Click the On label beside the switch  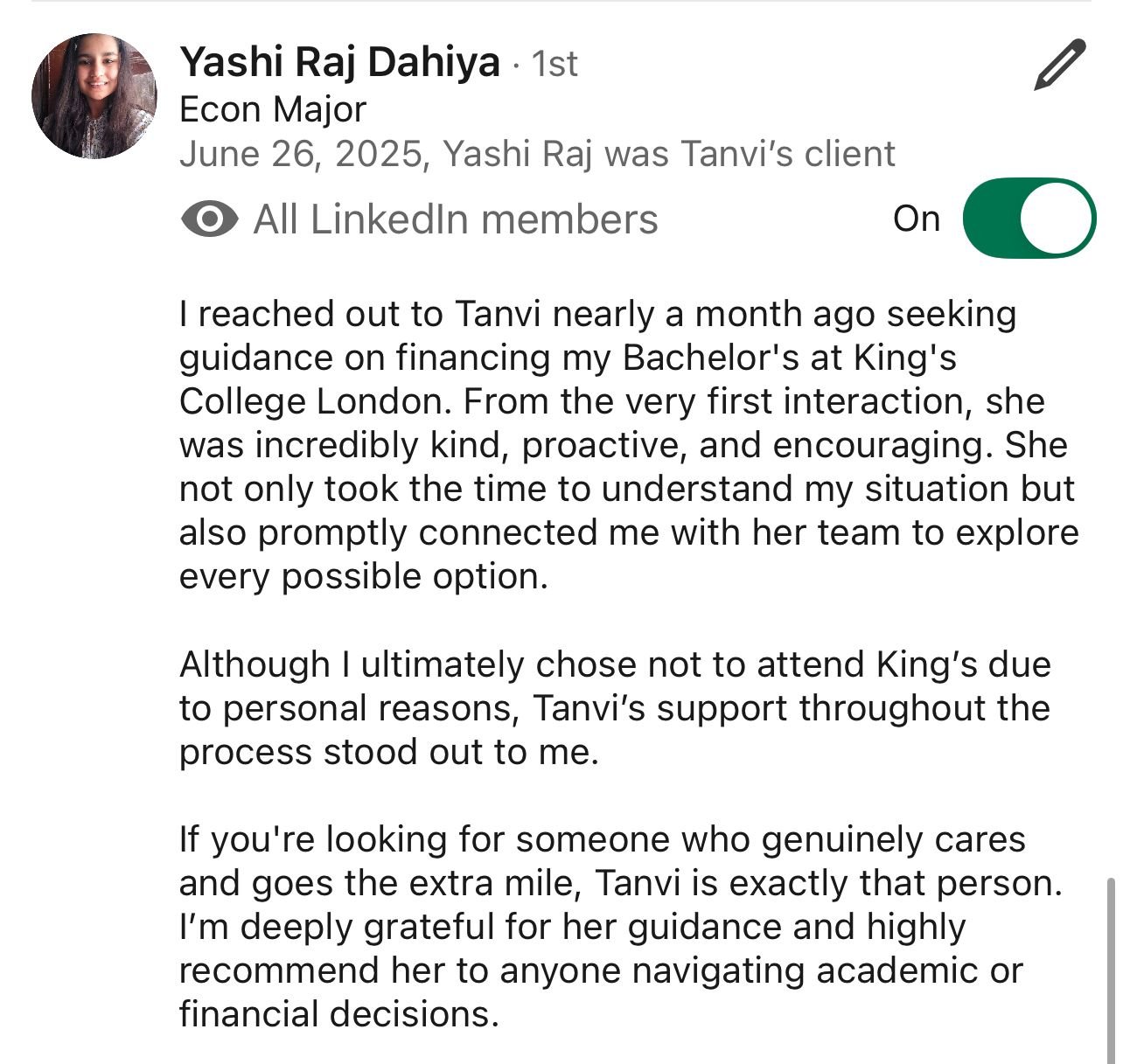point(916,219)
